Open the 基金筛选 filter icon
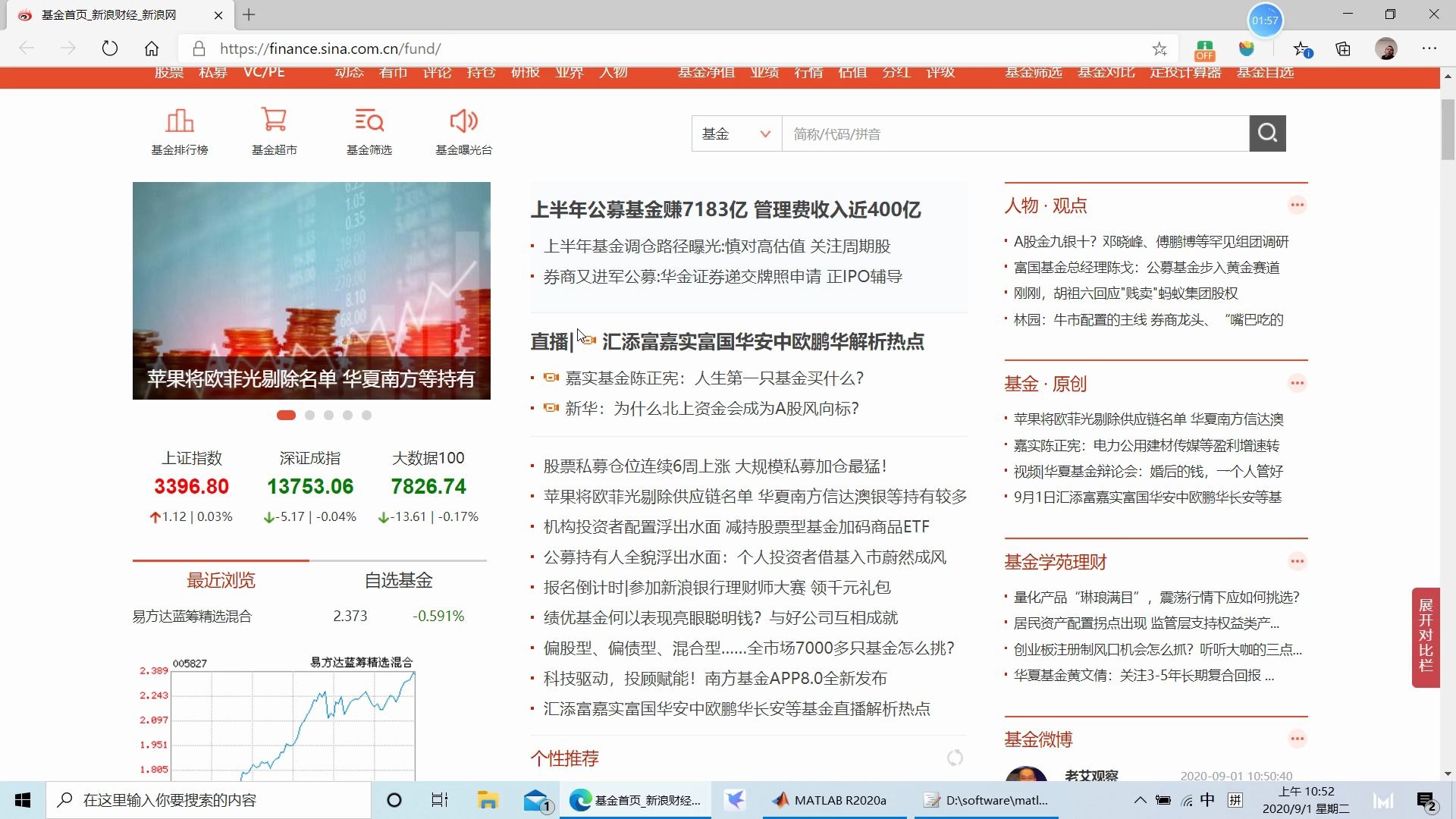 point(369,131)
